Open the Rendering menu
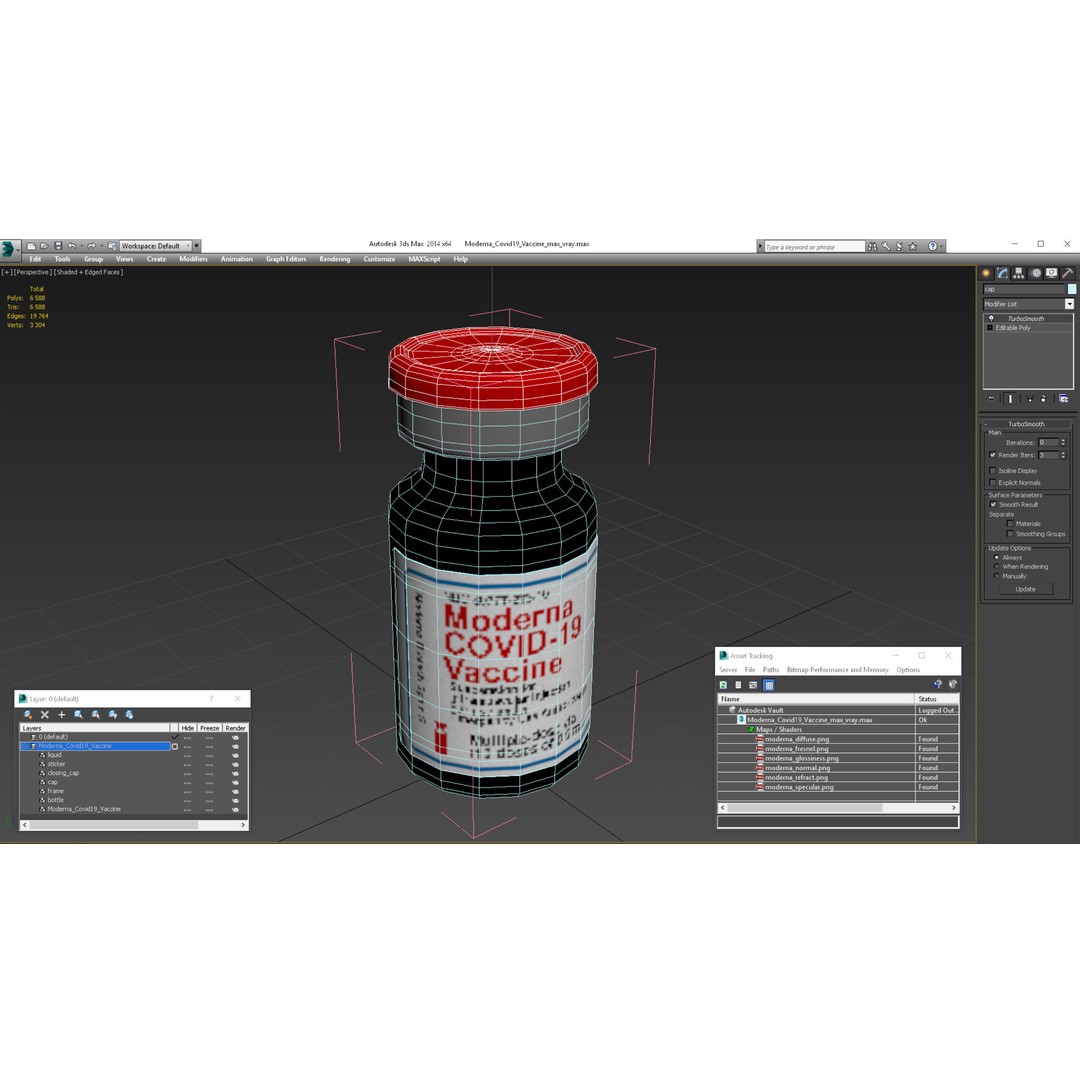The image size is (1080, 1080). click(335, 259)
